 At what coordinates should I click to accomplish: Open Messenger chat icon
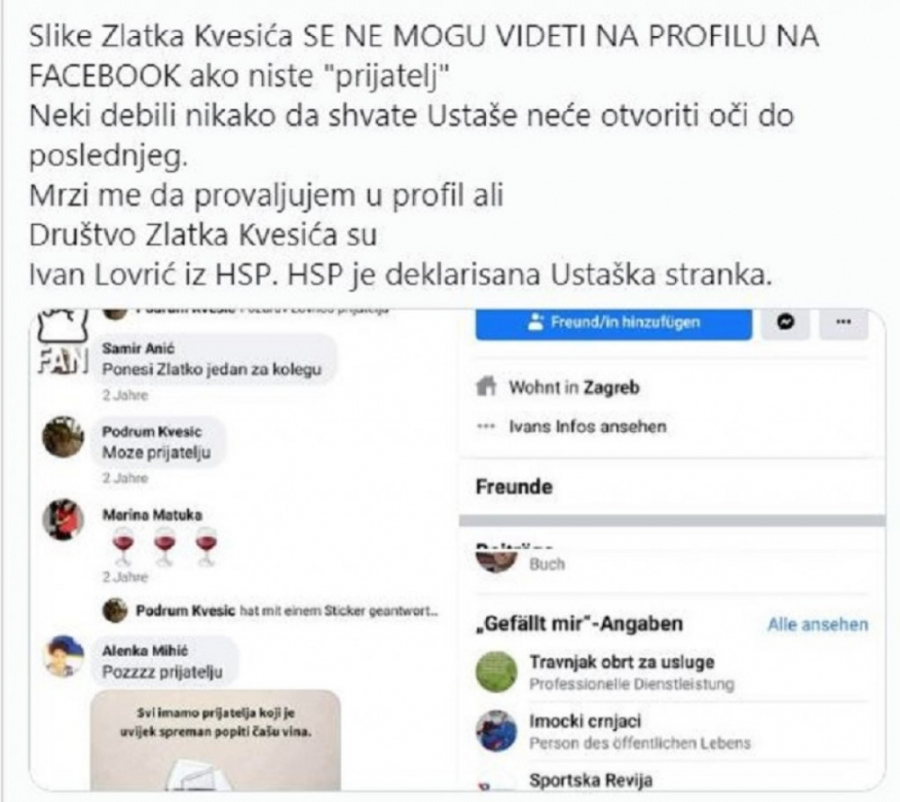(785, 323)
